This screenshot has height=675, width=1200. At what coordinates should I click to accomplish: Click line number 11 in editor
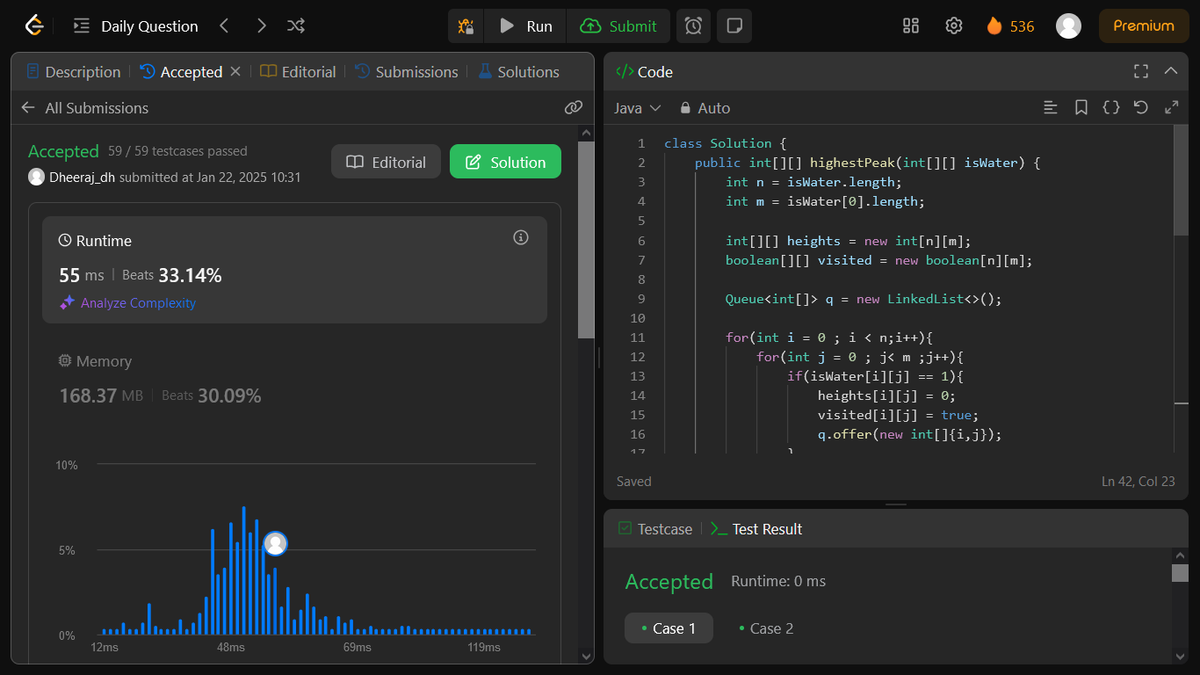point(640,338)
